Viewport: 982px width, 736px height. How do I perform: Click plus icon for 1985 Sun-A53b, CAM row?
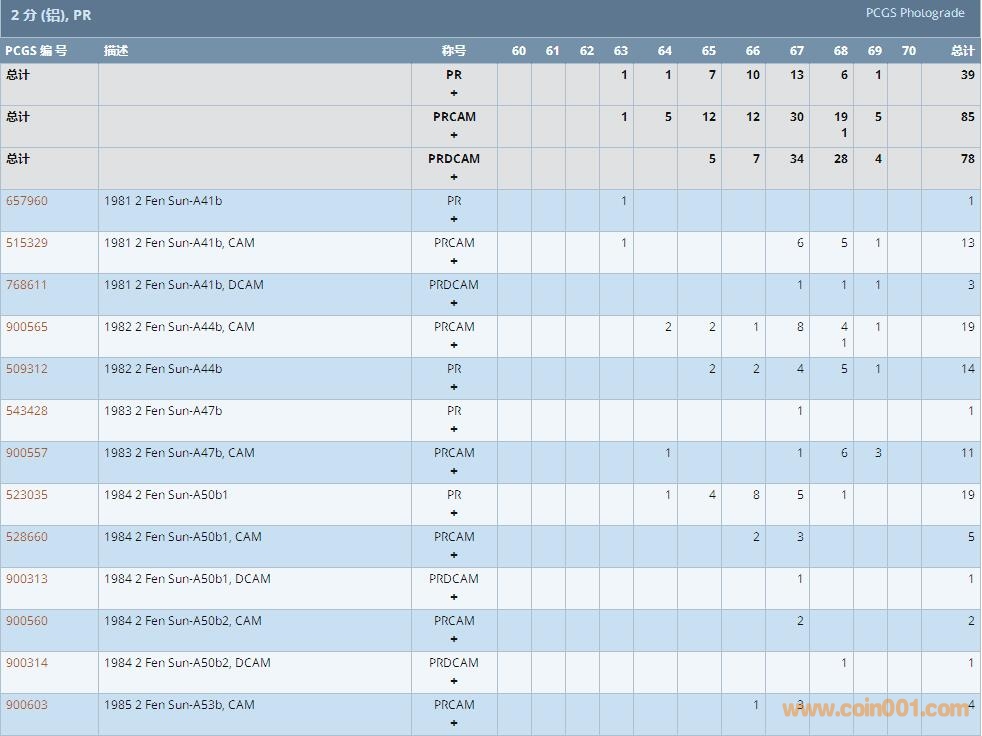point(454,723)
